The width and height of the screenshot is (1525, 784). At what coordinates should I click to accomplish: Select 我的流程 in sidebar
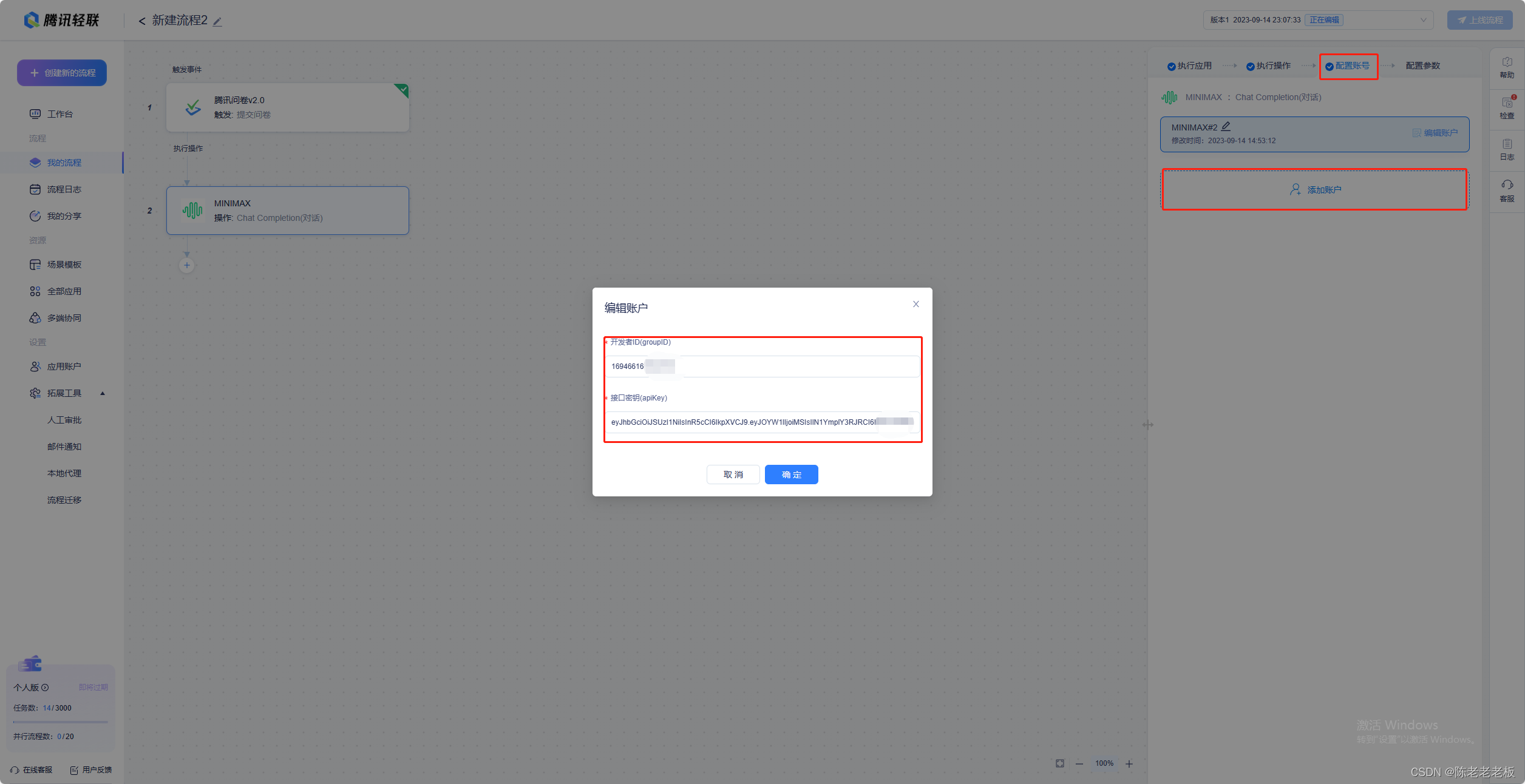tap(61, 163)
